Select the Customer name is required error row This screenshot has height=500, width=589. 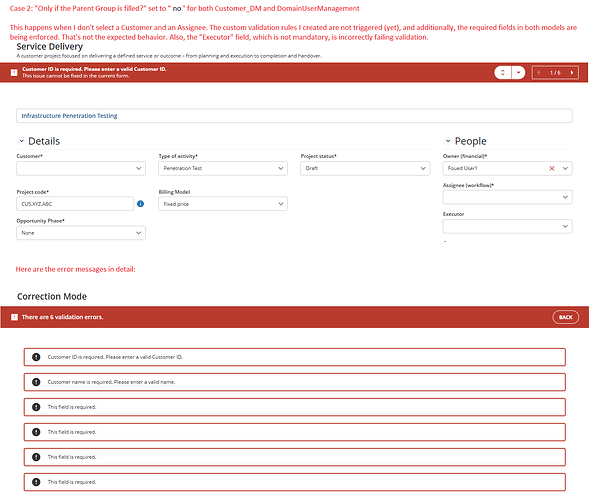(294, 382)
